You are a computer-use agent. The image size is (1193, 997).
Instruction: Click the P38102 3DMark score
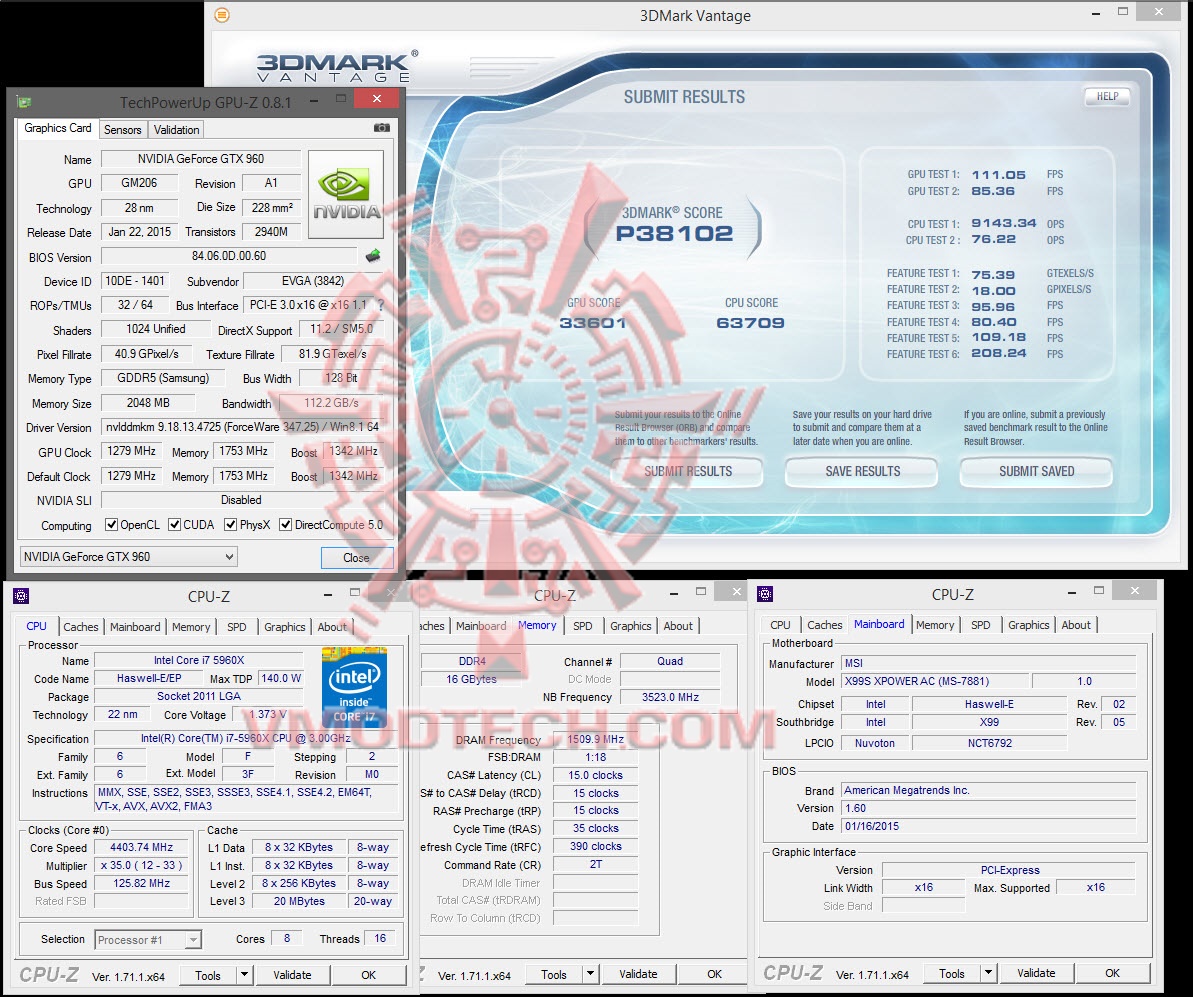tap(674, 233)
